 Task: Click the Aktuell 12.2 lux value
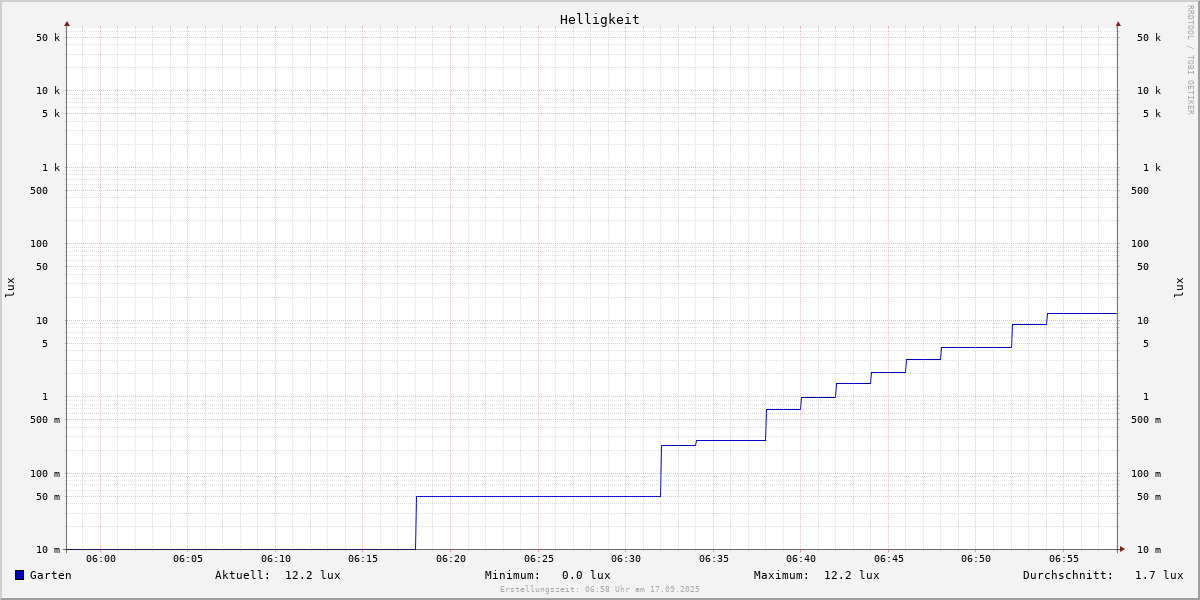312,575
